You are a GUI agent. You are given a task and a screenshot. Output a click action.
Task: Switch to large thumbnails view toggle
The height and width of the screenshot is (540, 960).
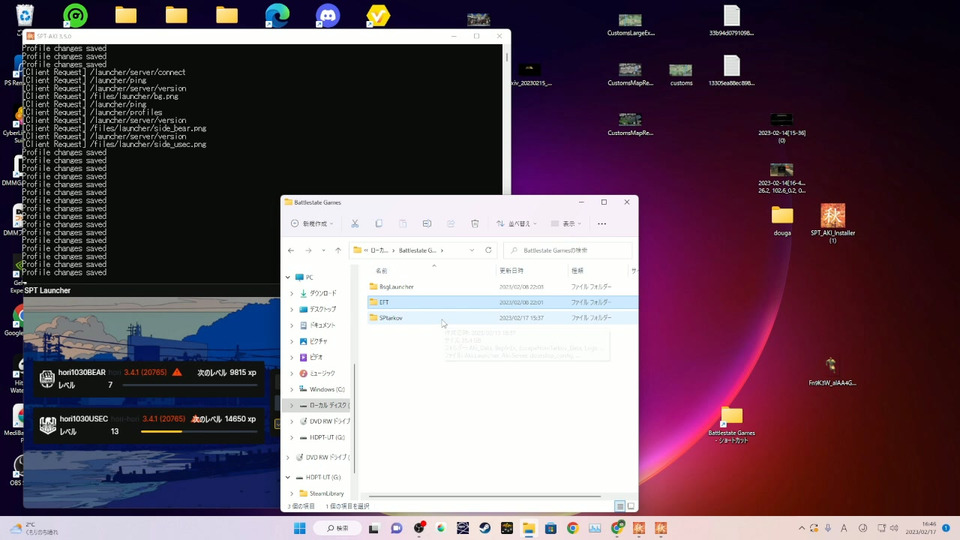630,506
